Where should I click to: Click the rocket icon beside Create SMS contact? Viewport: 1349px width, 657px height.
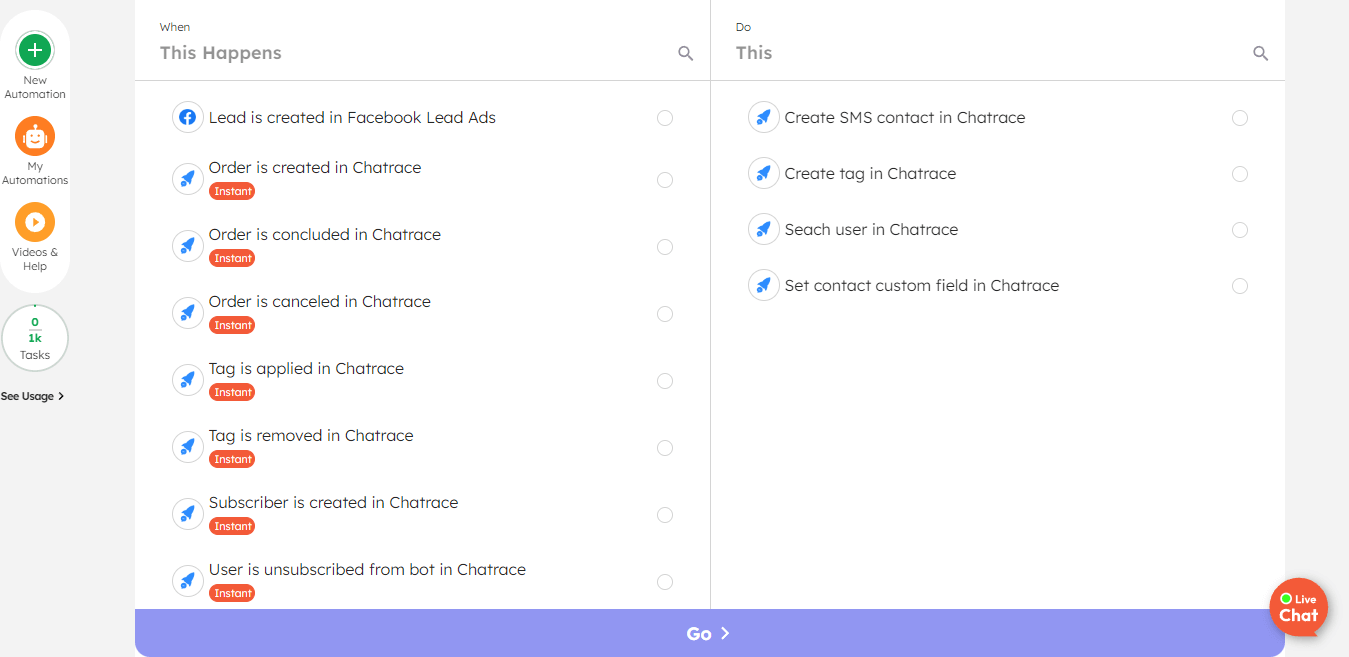763,117
